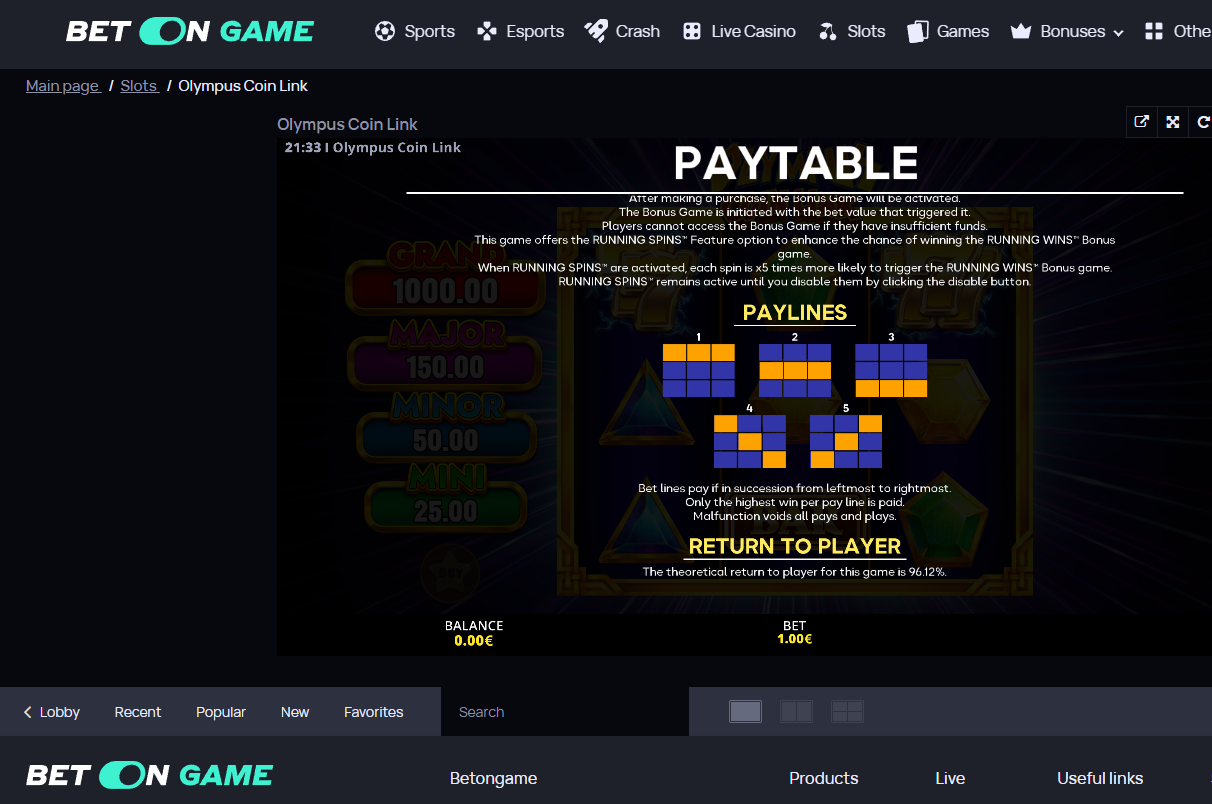Click the 21:33 game clock text
This screenshot has width=1212, height=804.
tap(303, 147)
